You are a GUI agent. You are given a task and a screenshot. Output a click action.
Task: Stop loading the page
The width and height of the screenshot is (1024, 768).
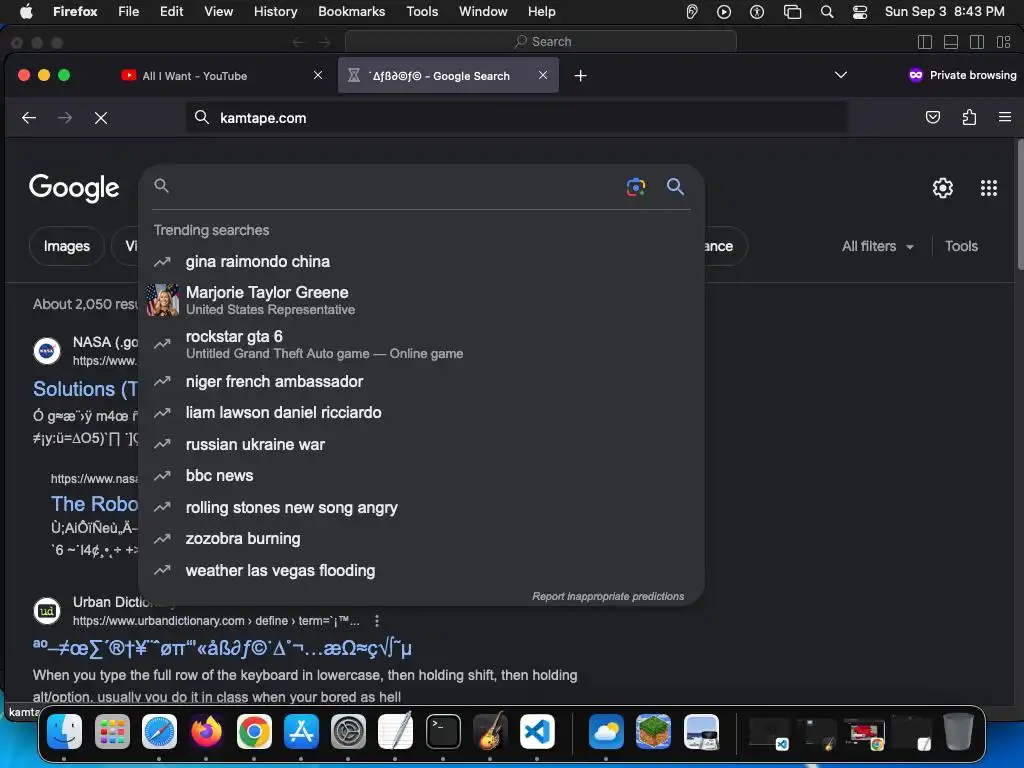[x=101, y=118]
